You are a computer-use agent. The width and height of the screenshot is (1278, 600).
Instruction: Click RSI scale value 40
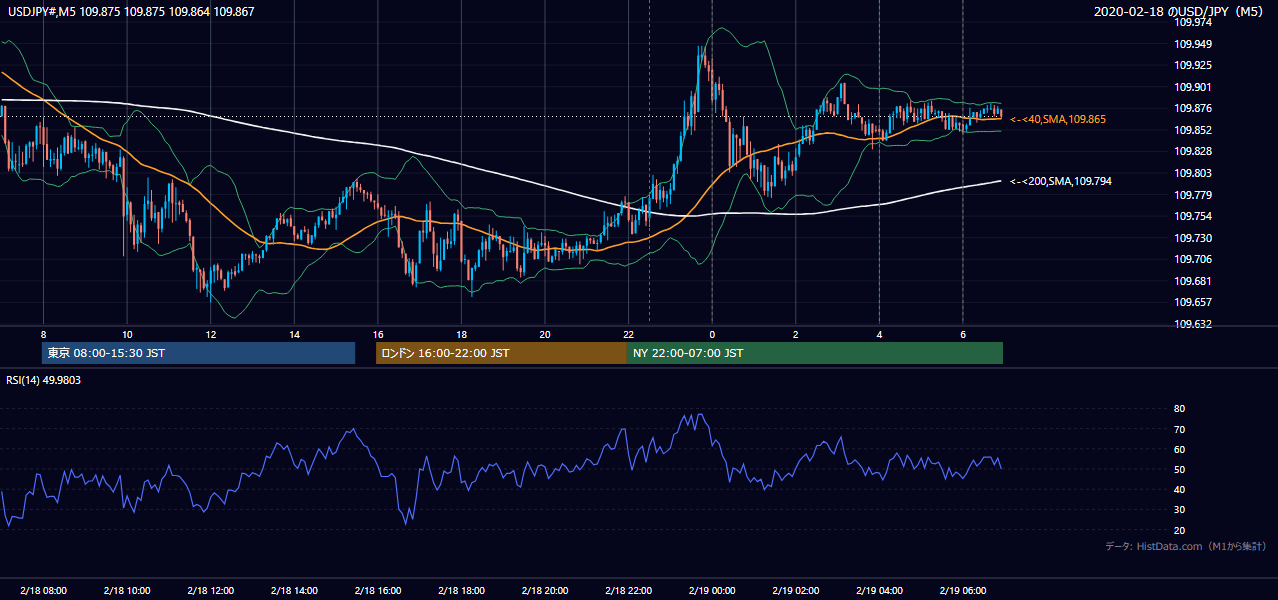[1180, 490]
